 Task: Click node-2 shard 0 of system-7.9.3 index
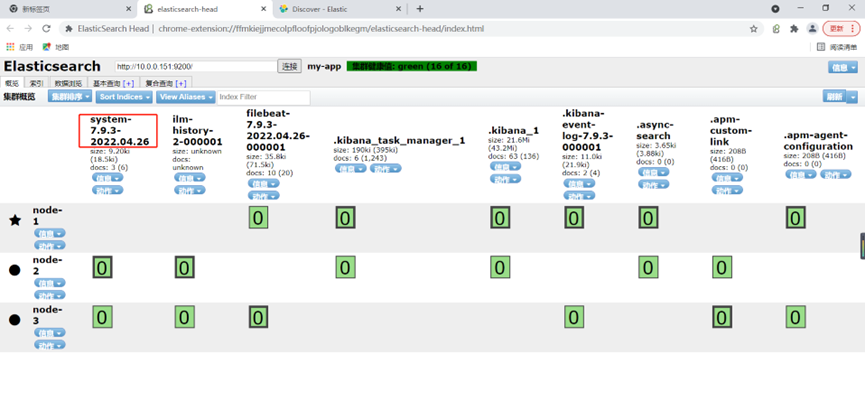point(102,268)
